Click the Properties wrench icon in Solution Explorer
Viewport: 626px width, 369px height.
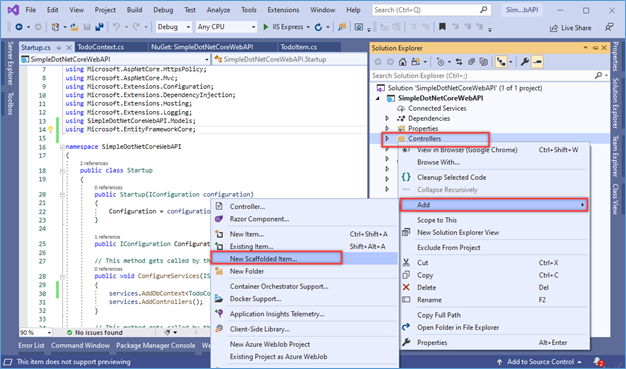point(524,62)
